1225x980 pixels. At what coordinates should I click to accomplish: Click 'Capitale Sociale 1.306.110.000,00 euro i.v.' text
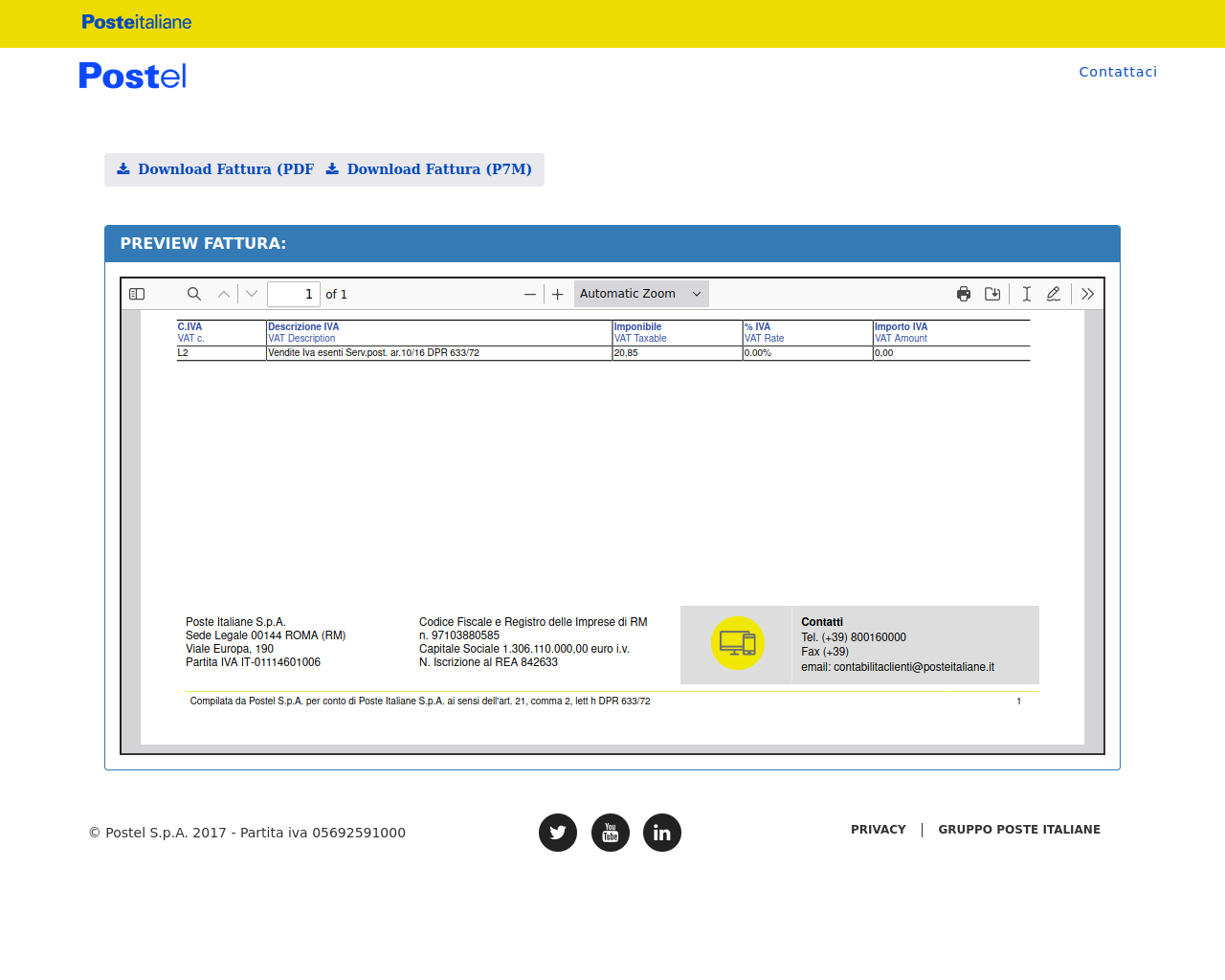[524, 649]
